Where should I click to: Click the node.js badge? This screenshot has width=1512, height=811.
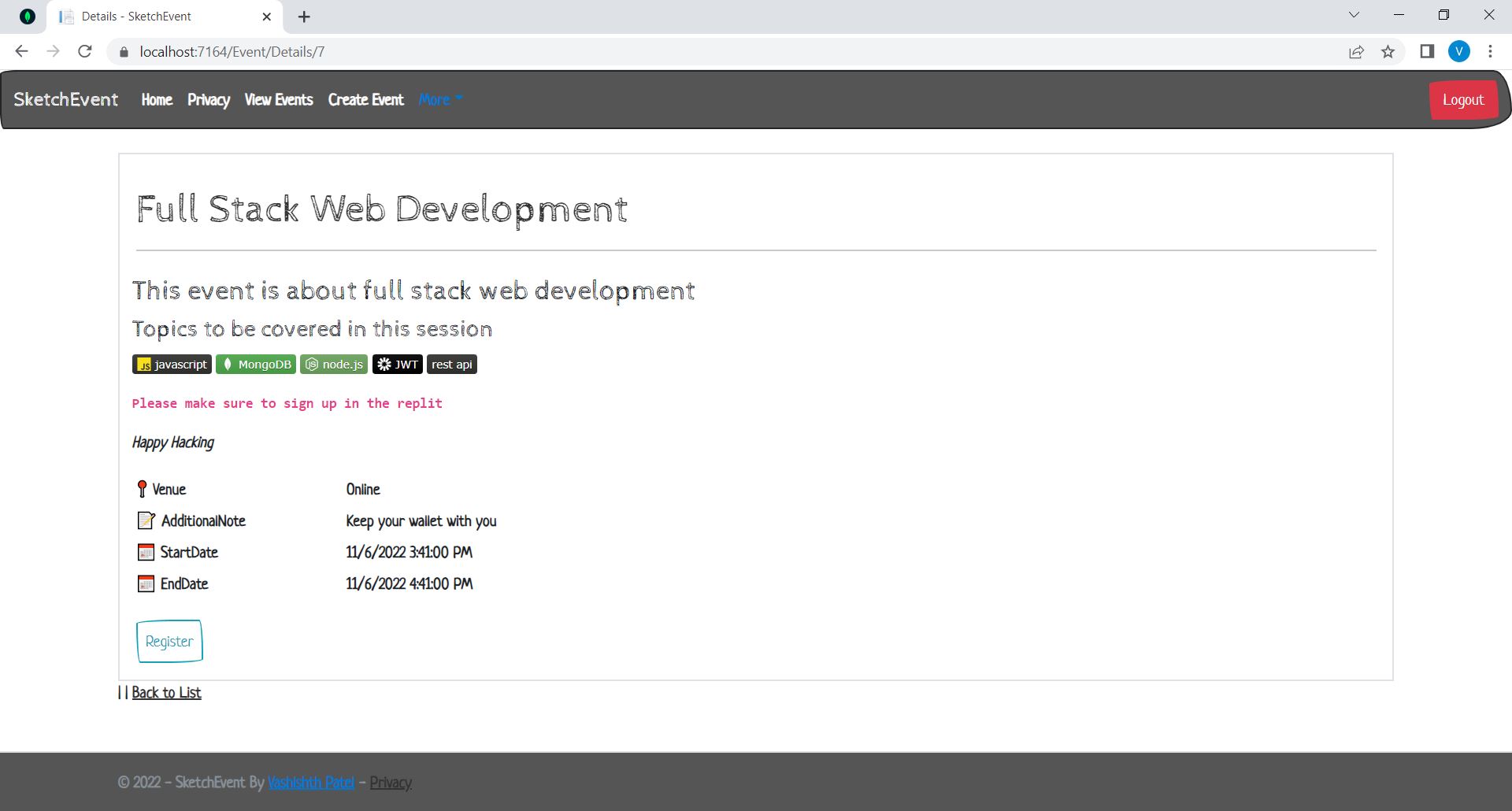point(334,365)
